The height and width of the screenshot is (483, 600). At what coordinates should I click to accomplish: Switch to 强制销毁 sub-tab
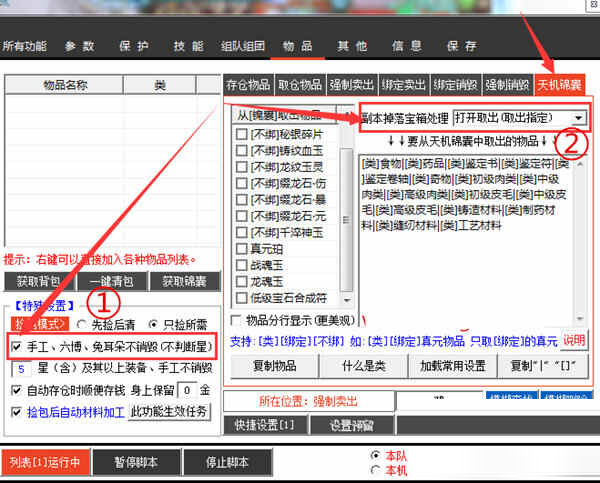click(x=508, y=85)
